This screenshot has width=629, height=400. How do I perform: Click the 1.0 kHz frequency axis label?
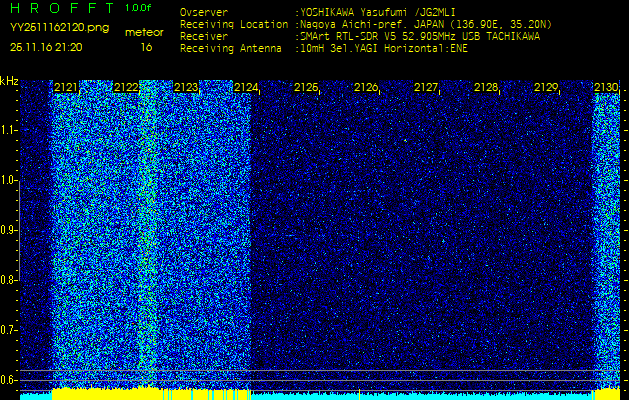(x=7, y=181)
